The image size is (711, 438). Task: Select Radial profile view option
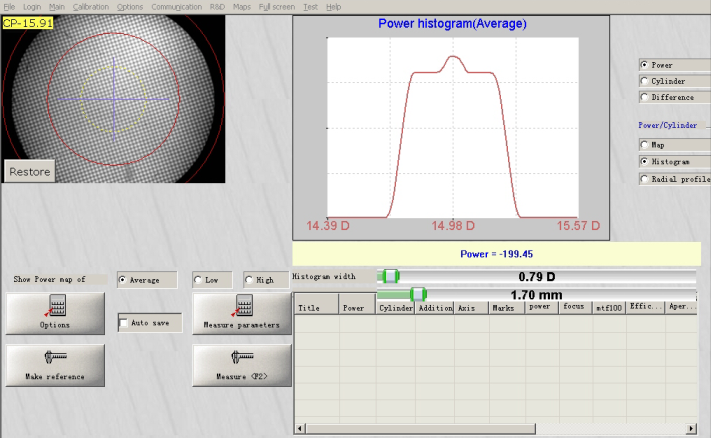pos(644,179)
